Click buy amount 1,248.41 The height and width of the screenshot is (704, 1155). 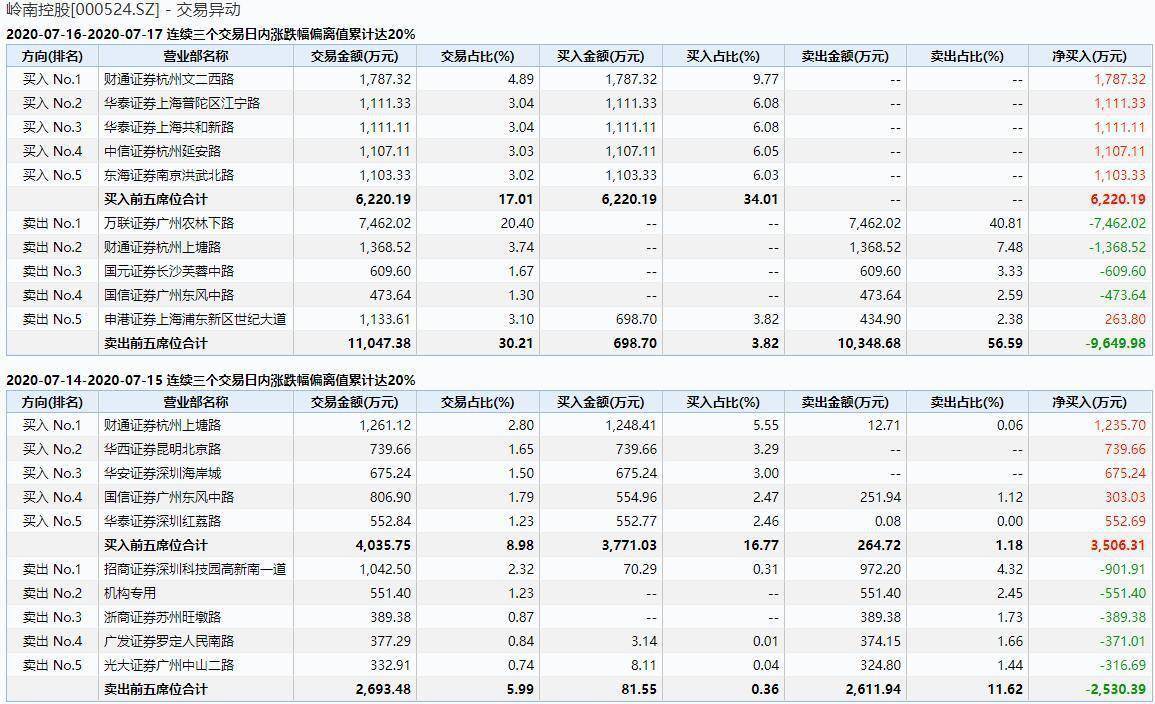[631, 425]
